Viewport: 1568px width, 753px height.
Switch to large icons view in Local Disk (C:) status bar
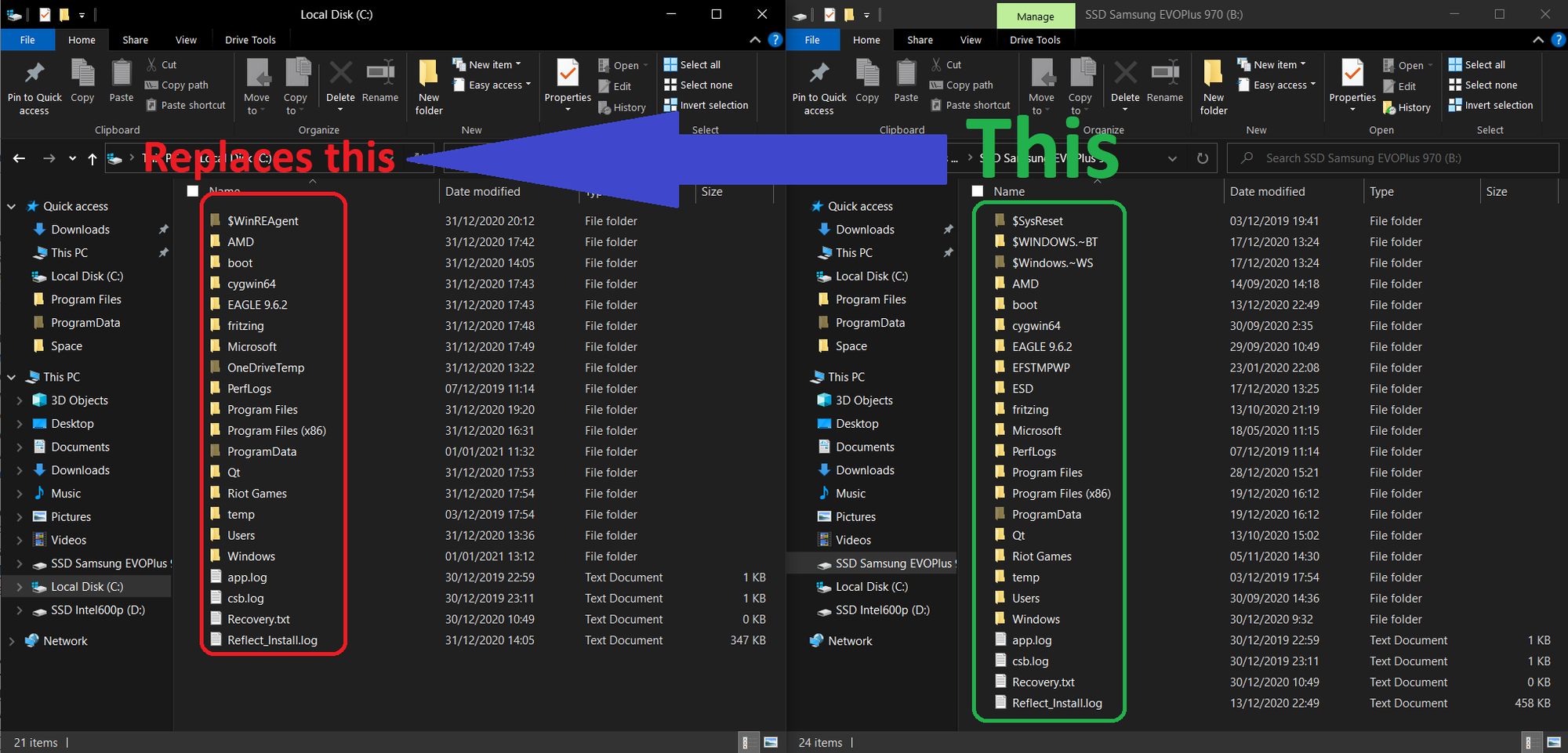point(771,742)
